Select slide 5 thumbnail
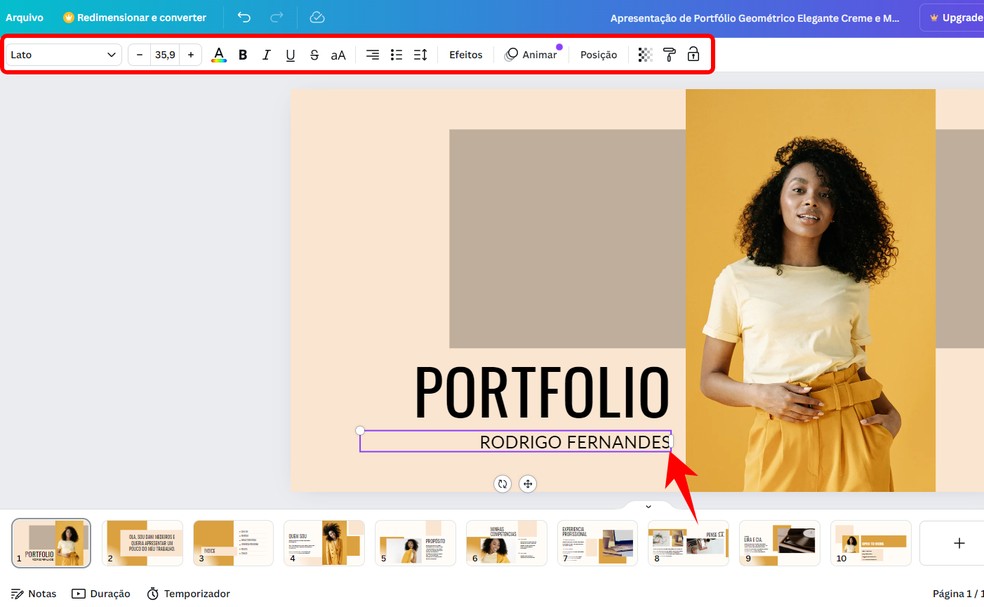 (415, 542)
